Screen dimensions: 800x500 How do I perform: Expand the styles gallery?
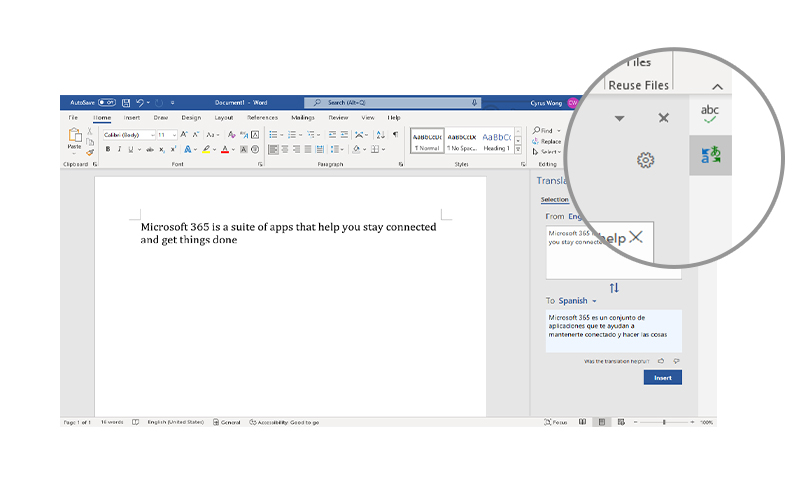[518, 149]
